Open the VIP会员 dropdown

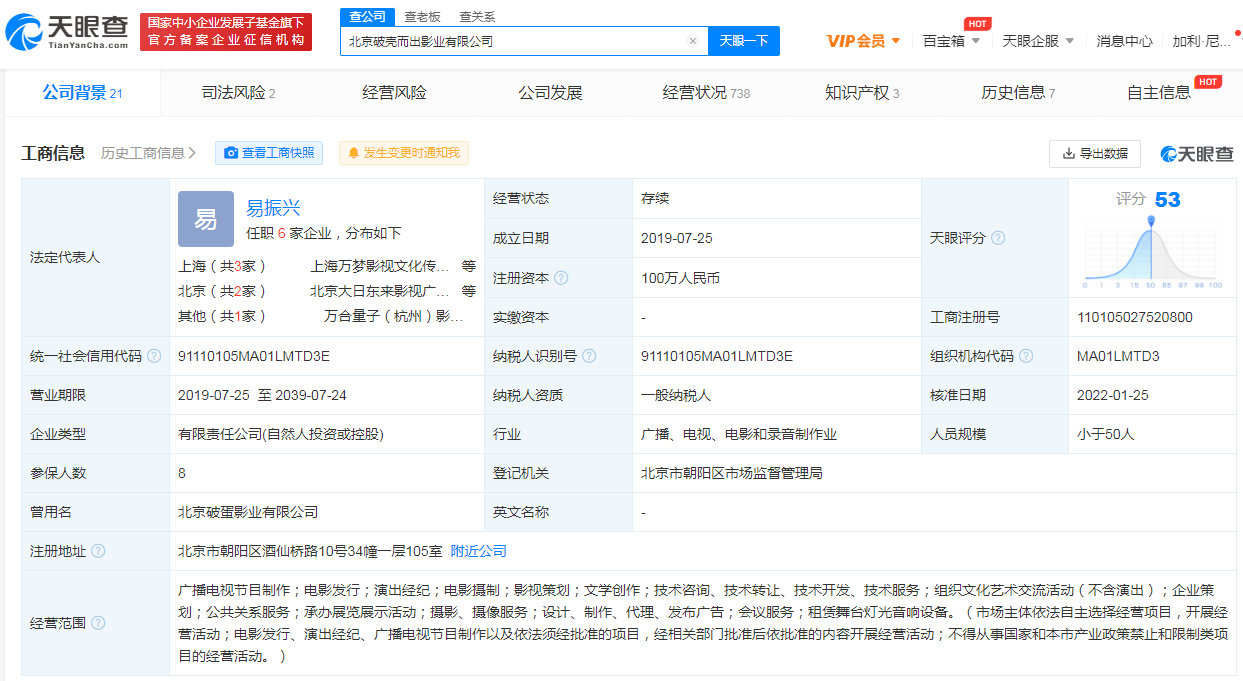[x=864, y=41]
